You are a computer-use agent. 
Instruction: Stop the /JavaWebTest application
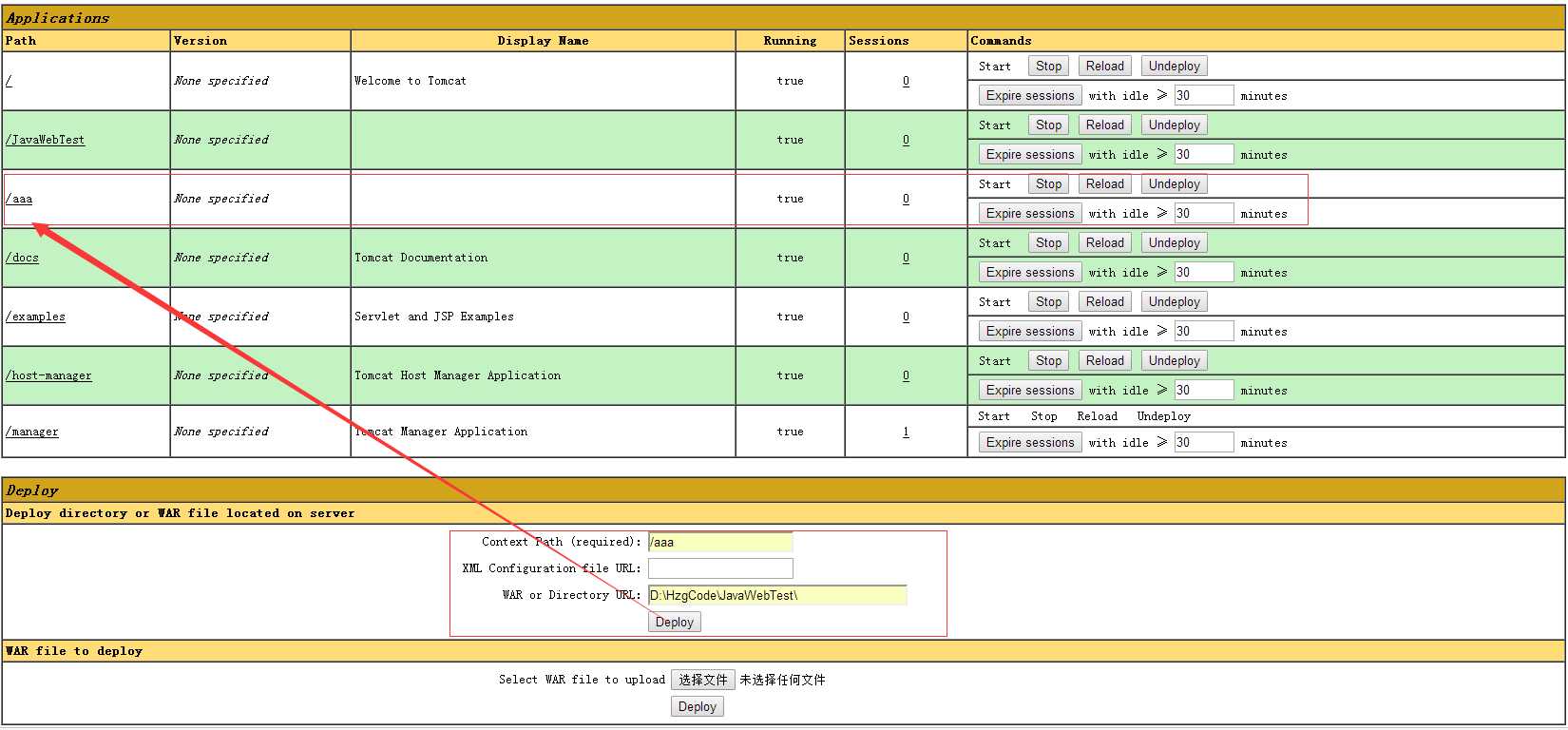pyautogui.click(x=1048, y=125)
